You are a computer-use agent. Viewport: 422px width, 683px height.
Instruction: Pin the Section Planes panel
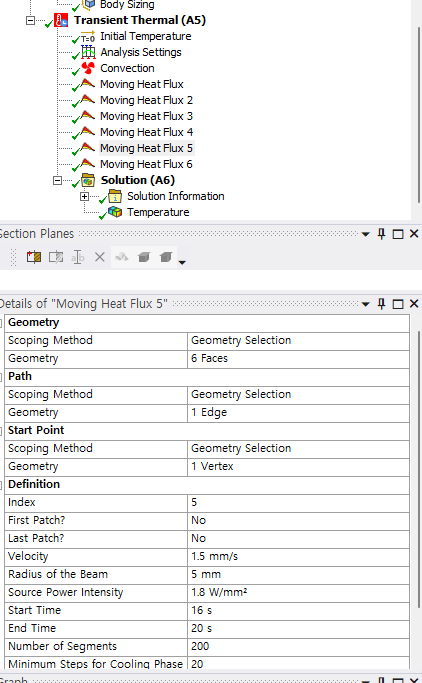click(x=381, y=234)
